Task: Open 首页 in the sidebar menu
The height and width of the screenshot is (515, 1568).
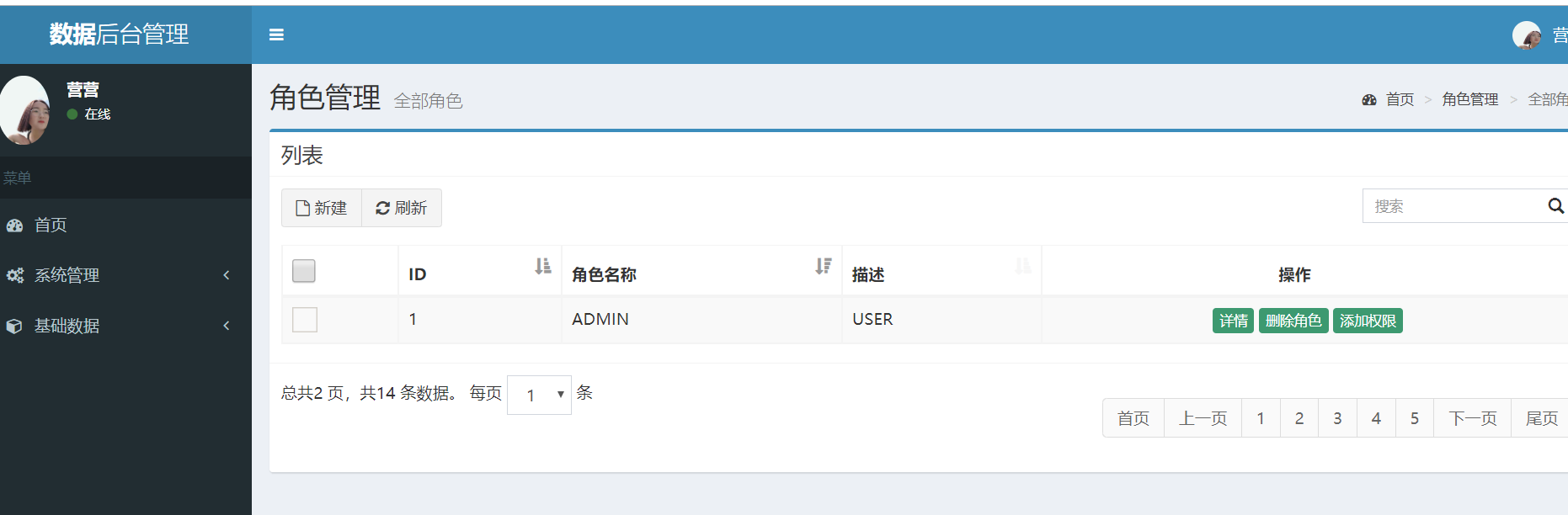Action: [51, 225]
